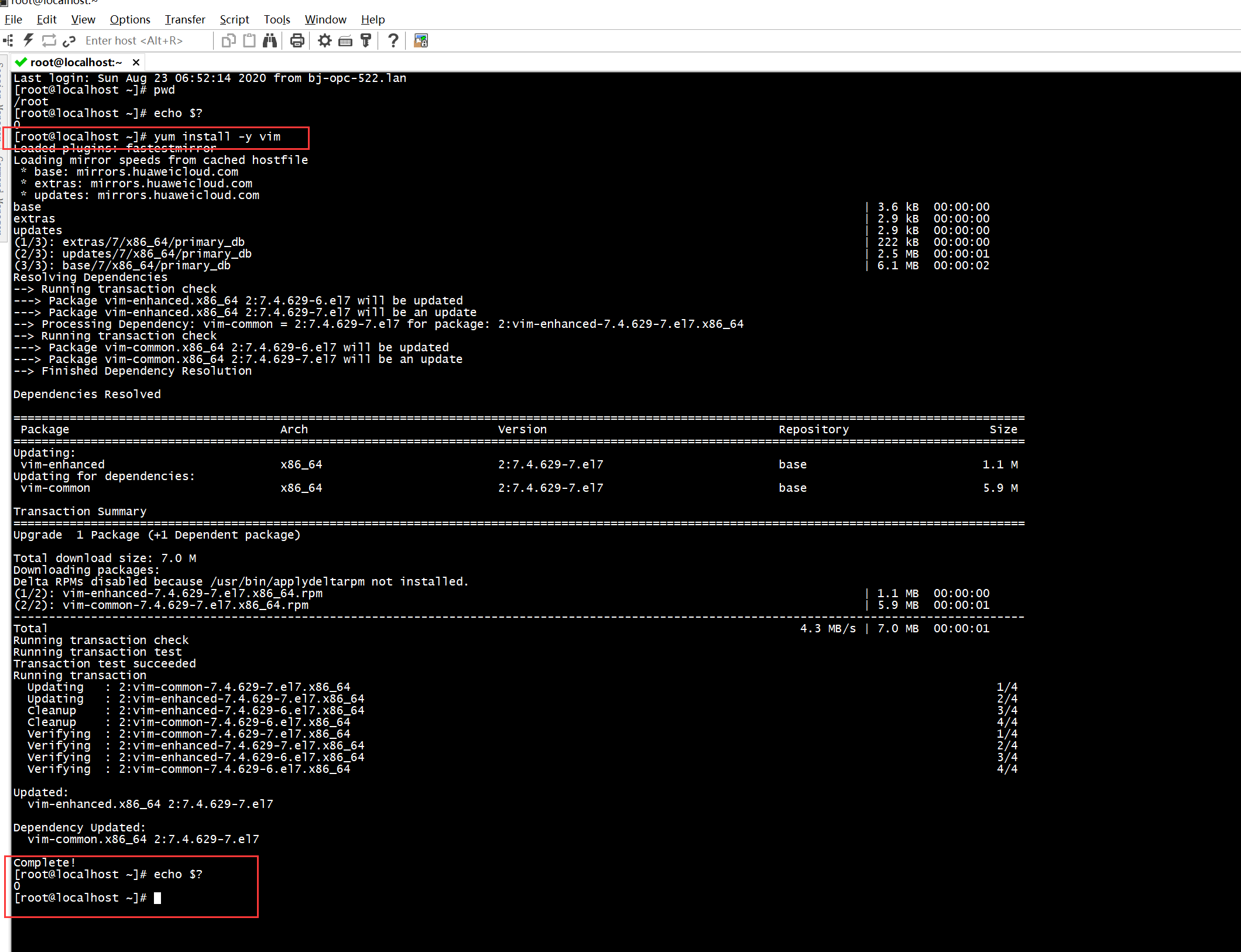Open the Session Manager icon

tap(8, 40)
